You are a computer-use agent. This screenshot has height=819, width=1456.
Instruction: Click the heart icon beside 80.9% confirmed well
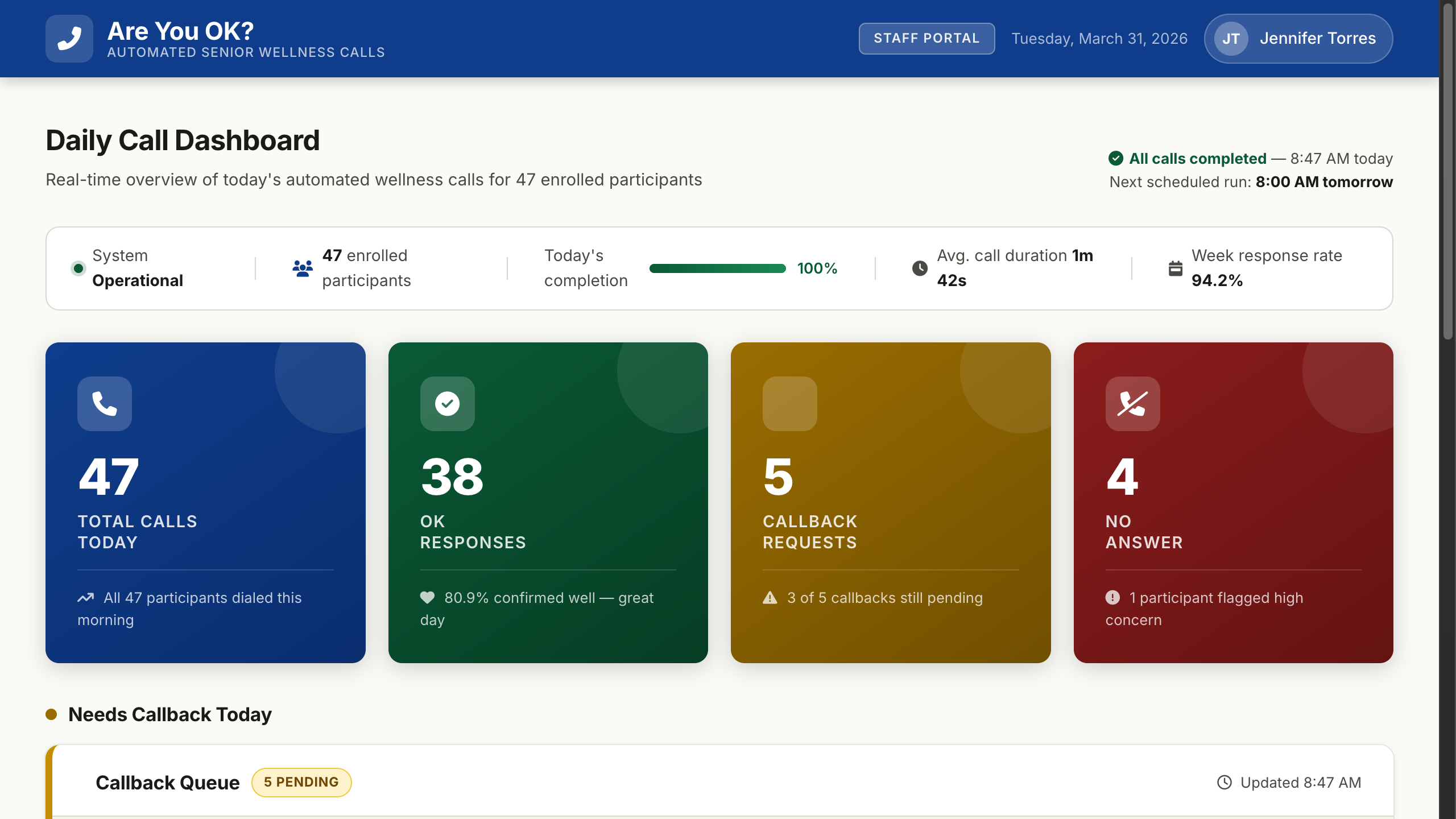pos(428,598)
